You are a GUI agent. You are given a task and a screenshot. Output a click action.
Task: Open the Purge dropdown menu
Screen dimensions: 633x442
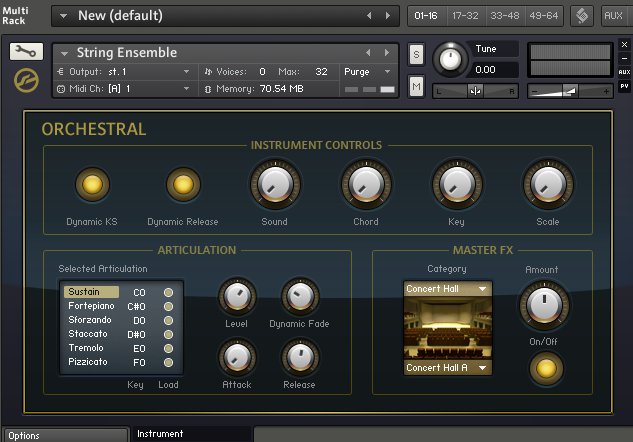pyautogui.click(x=388, y=72)
